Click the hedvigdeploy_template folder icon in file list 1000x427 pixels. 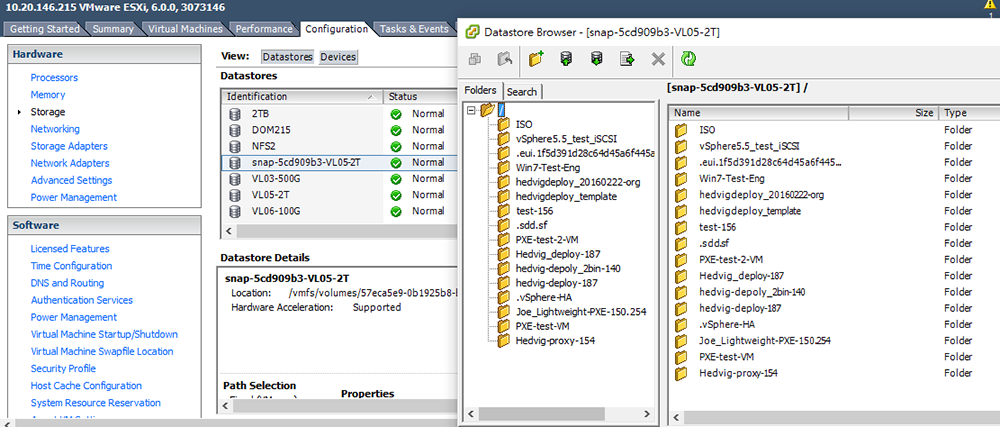tap(682, 211)
